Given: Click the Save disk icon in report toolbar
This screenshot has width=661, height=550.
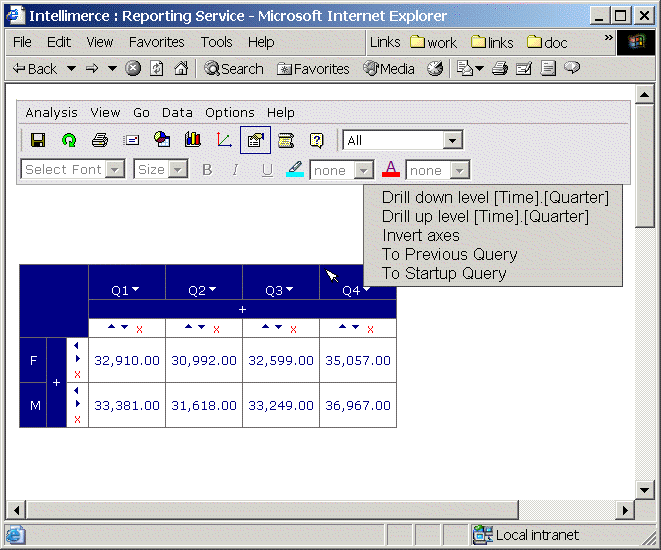Looking at the screenshot, I should pos(38,140).
